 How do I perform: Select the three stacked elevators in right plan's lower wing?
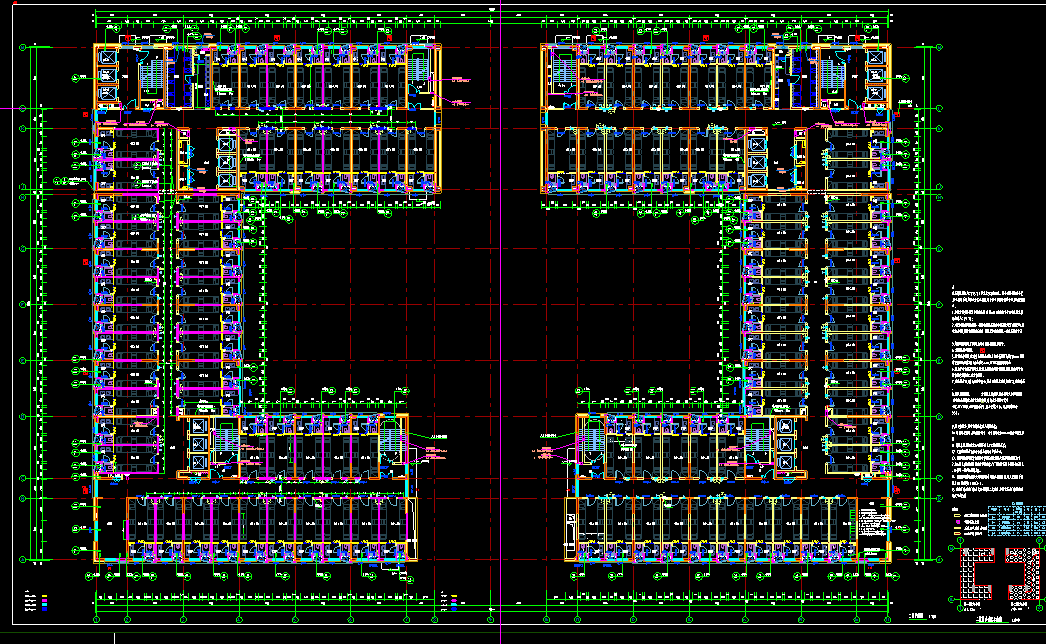[785, 443]
